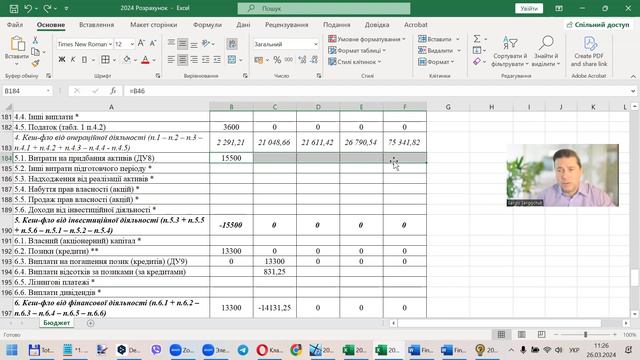Screen dimensions: 640x360
Task: Switch to the Рецензування tab
Action: pos(287,24)
